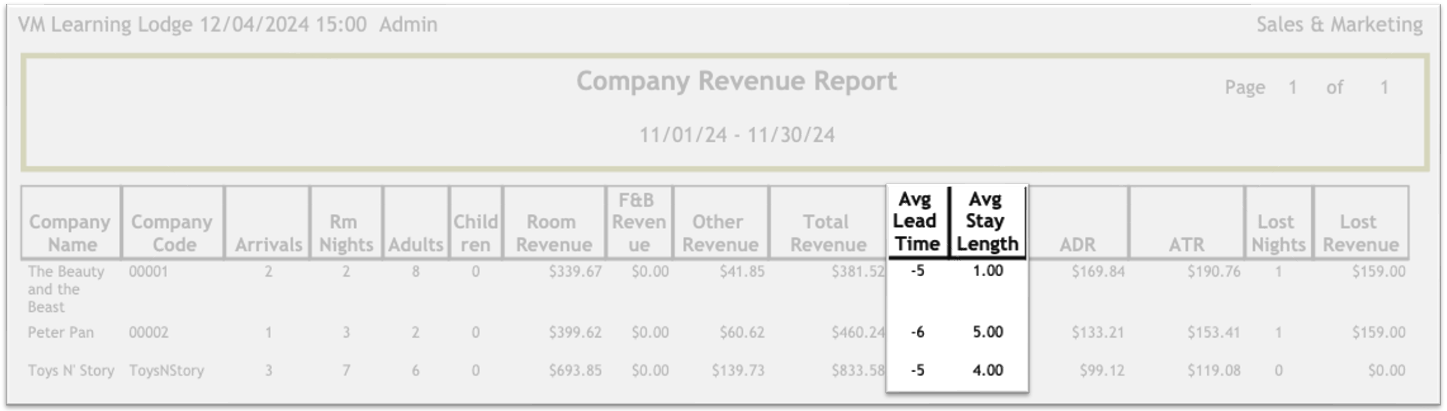
Task: Click the ATR column header
Action: click(1185, 244)
